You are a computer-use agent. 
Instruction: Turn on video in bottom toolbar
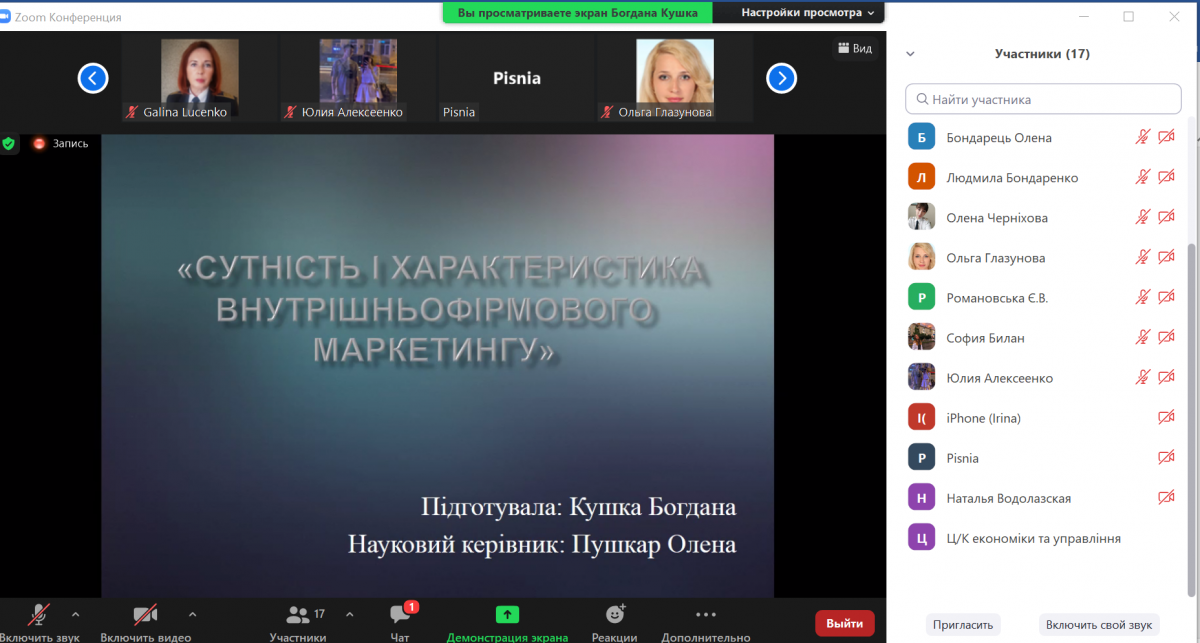(145, 615)
